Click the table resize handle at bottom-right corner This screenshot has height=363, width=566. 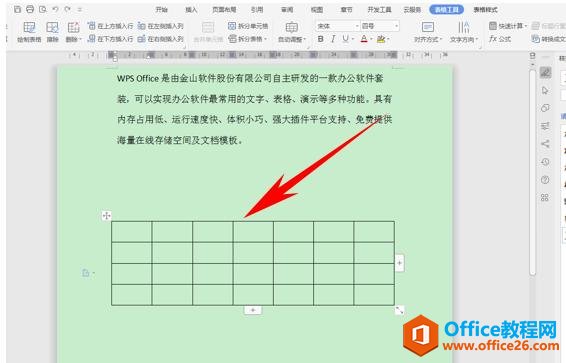pyautogui.click(x=400, y=310)
